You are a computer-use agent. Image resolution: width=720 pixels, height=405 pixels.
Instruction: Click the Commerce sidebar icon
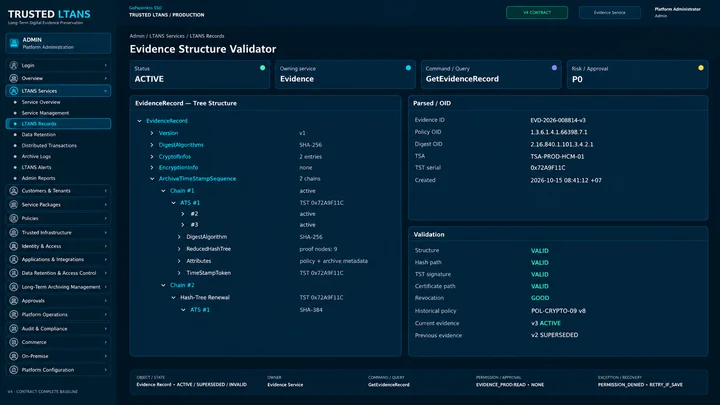pyautogui.click(x=14, y=342)
